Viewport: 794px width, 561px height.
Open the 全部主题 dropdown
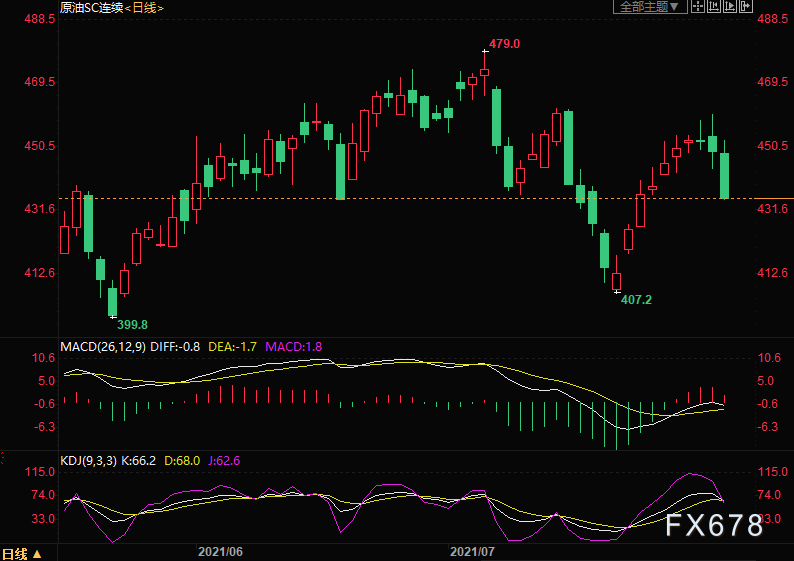coord(650,6)
